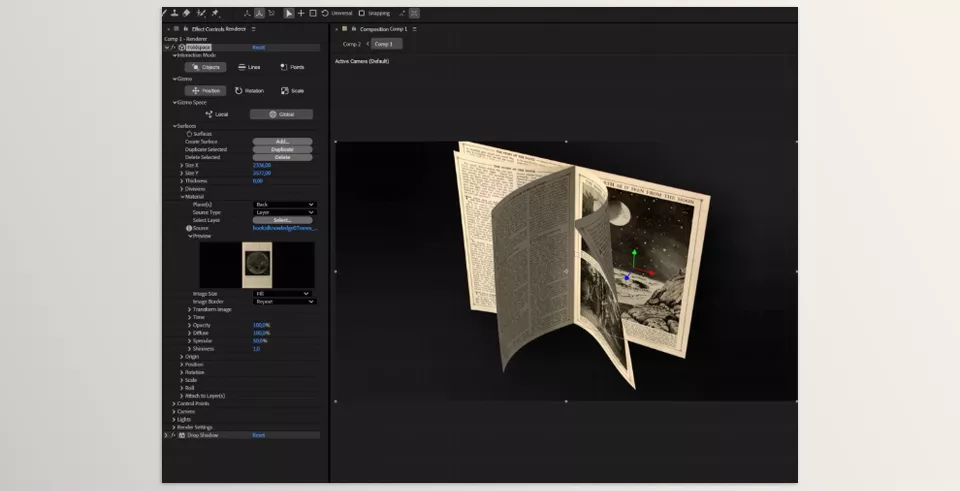Click the Composition panel color label swatch
The image size is (960, 491).
click(345, 29)
